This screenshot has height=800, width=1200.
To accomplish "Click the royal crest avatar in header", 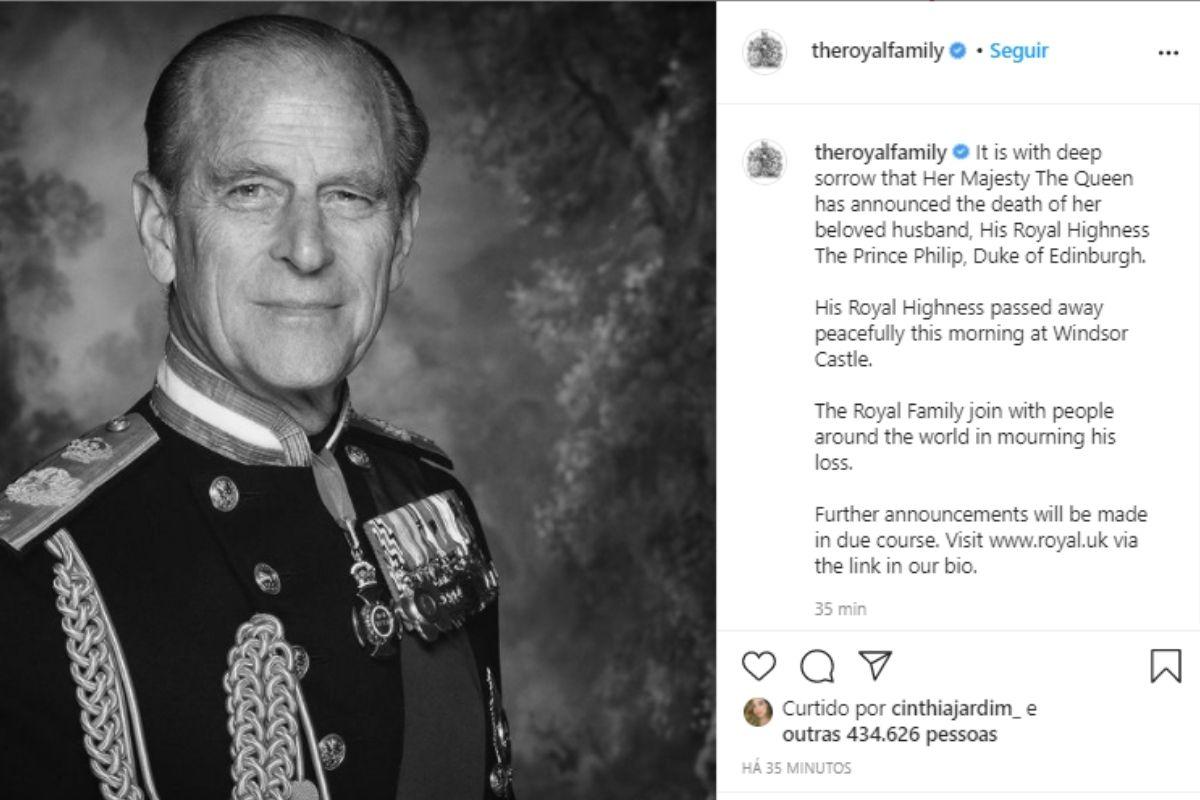I will click(x=765, y=52).
